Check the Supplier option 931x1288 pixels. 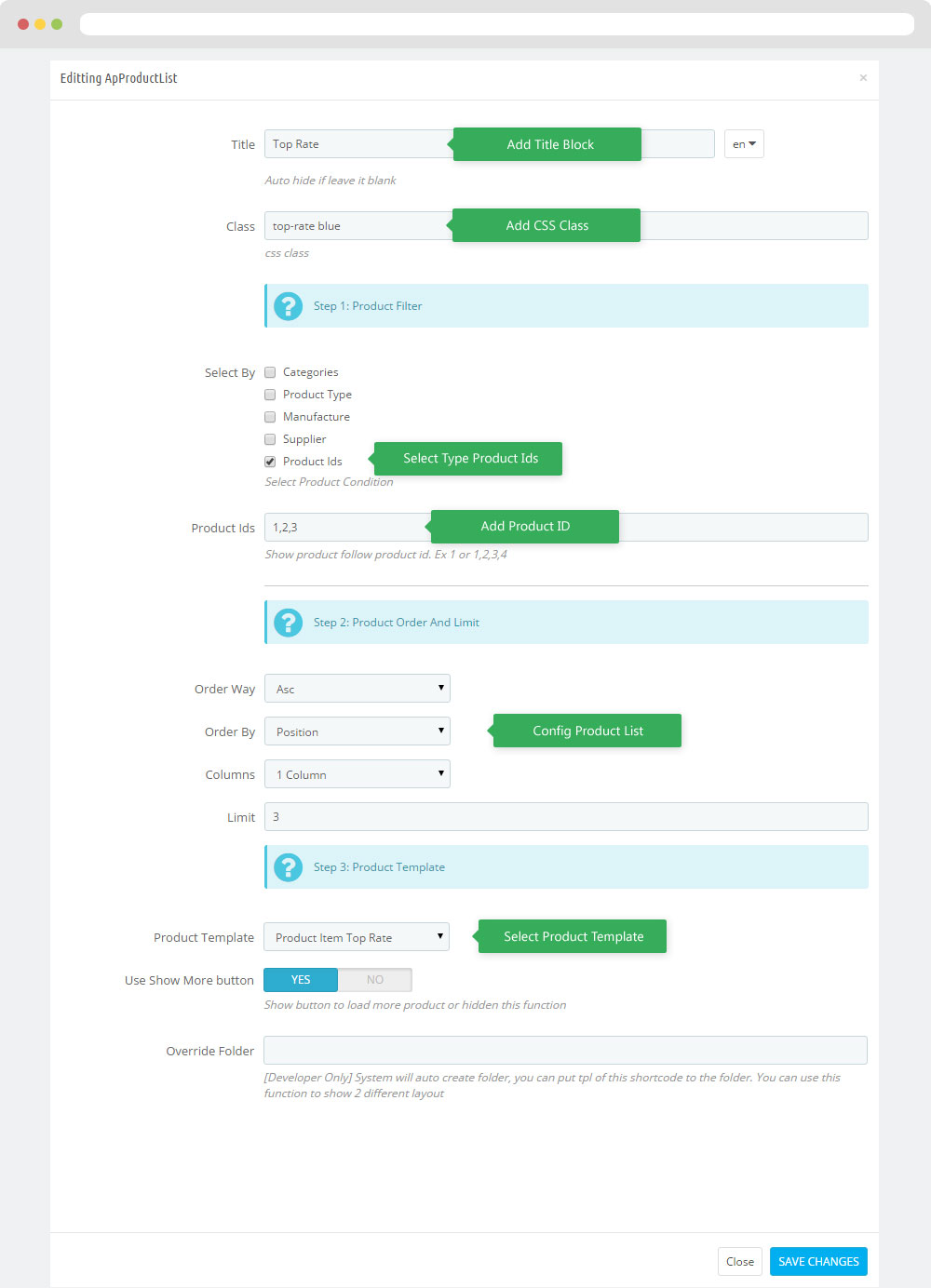(x=270, y=439)
